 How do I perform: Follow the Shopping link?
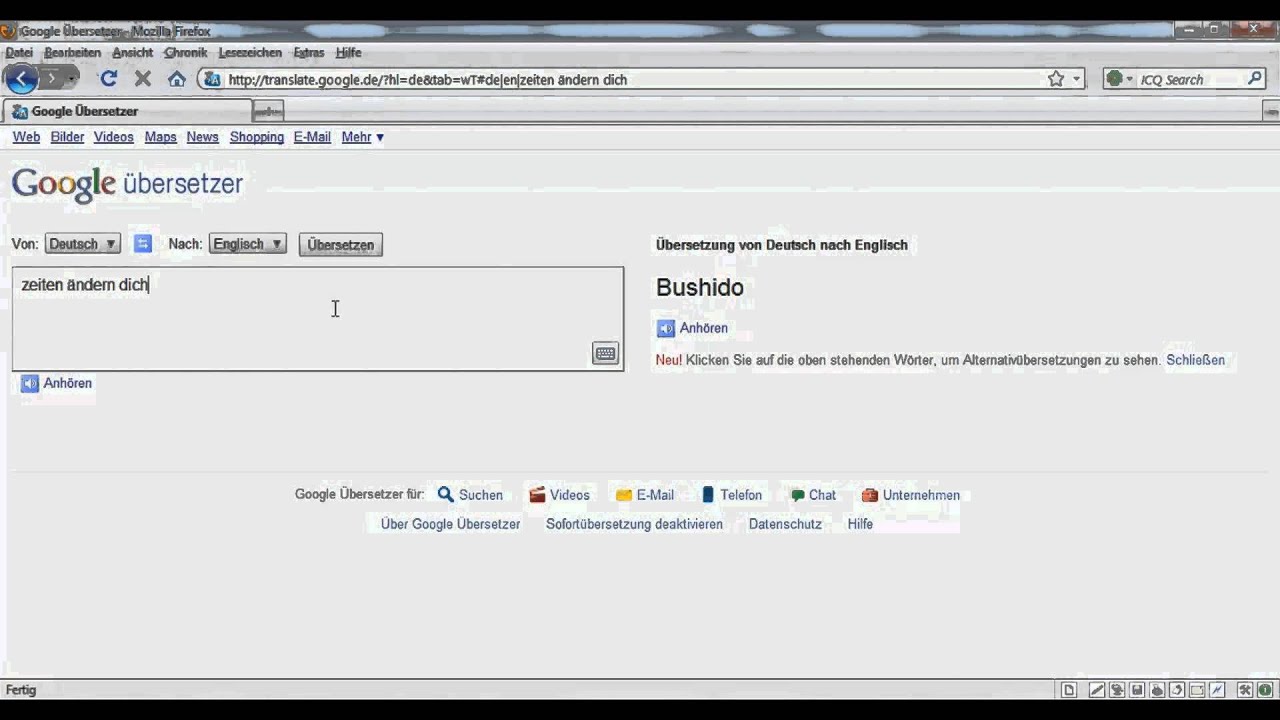pyautogui.click(x=257, y=137)
